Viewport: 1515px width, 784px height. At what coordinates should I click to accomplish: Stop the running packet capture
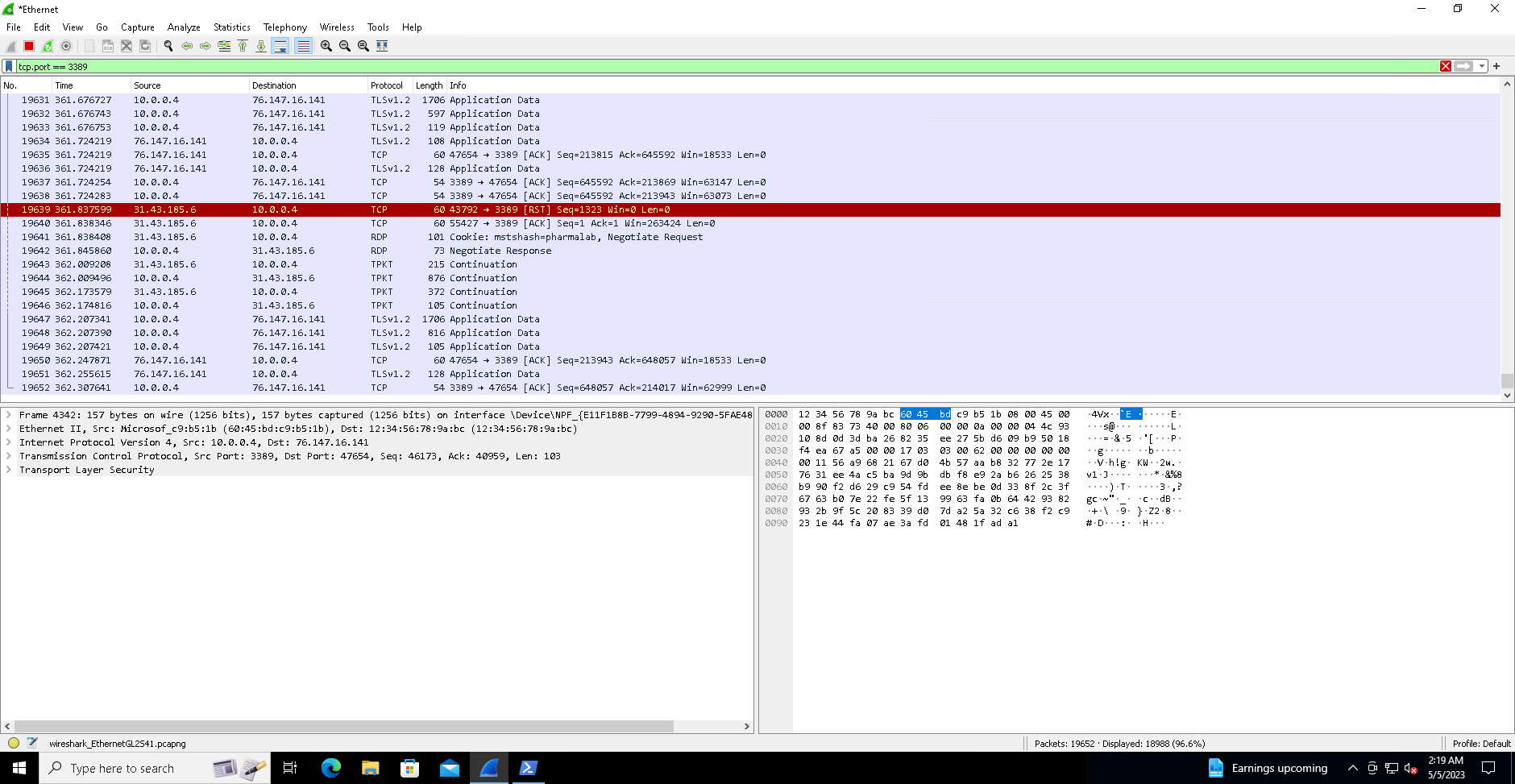tap(28, 46)
